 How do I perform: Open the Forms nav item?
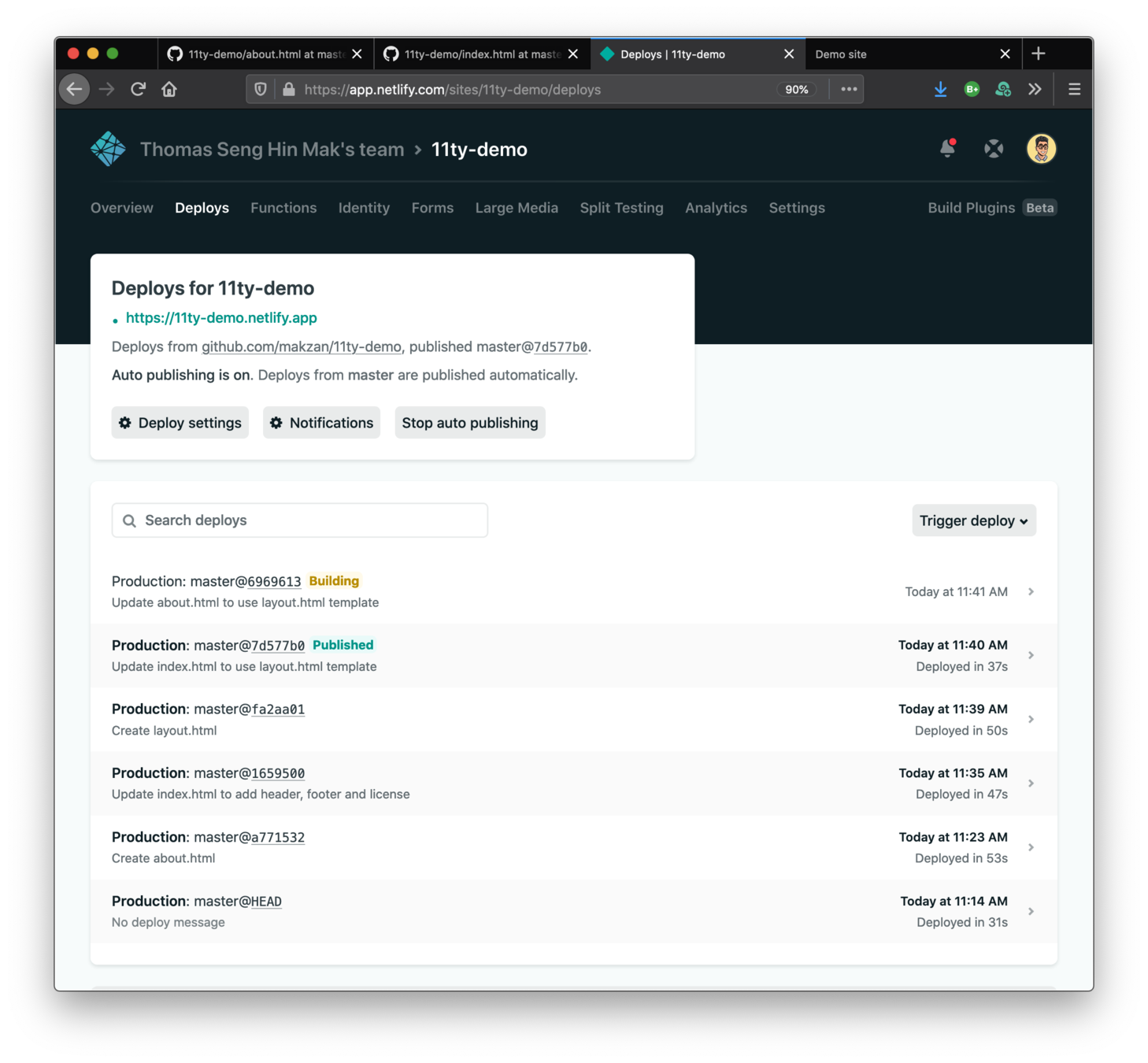(432, 208)
